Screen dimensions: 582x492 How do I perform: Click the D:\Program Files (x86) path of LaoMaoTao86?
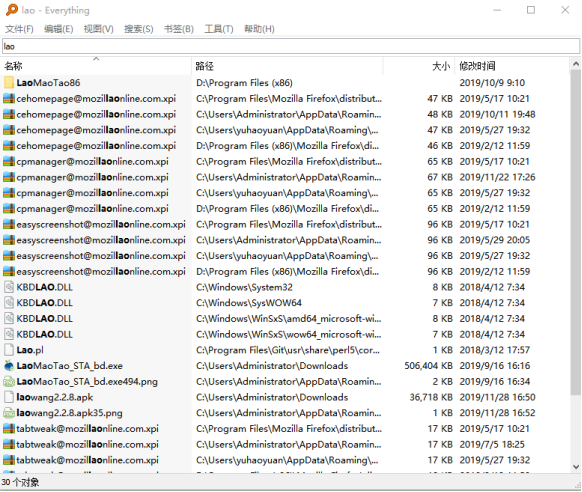tap(244, 83)
